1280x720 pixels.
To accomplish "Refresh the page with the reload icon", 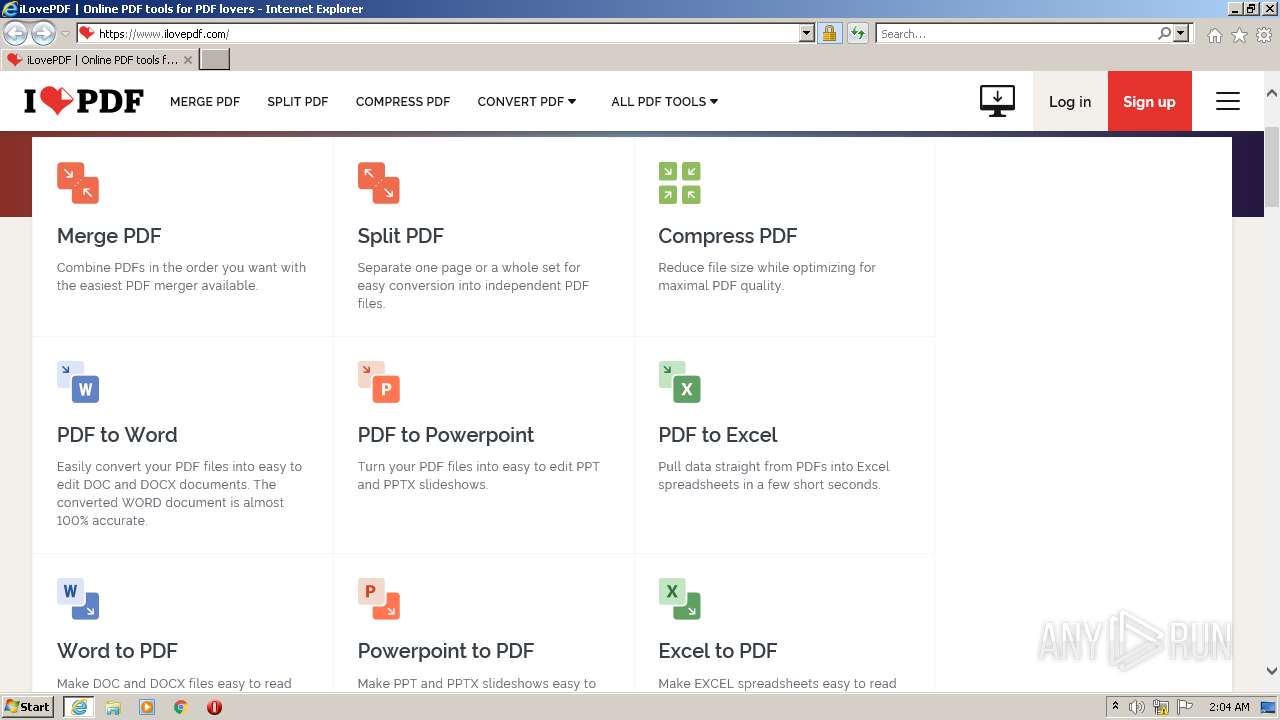I will [x=858, y=34].
